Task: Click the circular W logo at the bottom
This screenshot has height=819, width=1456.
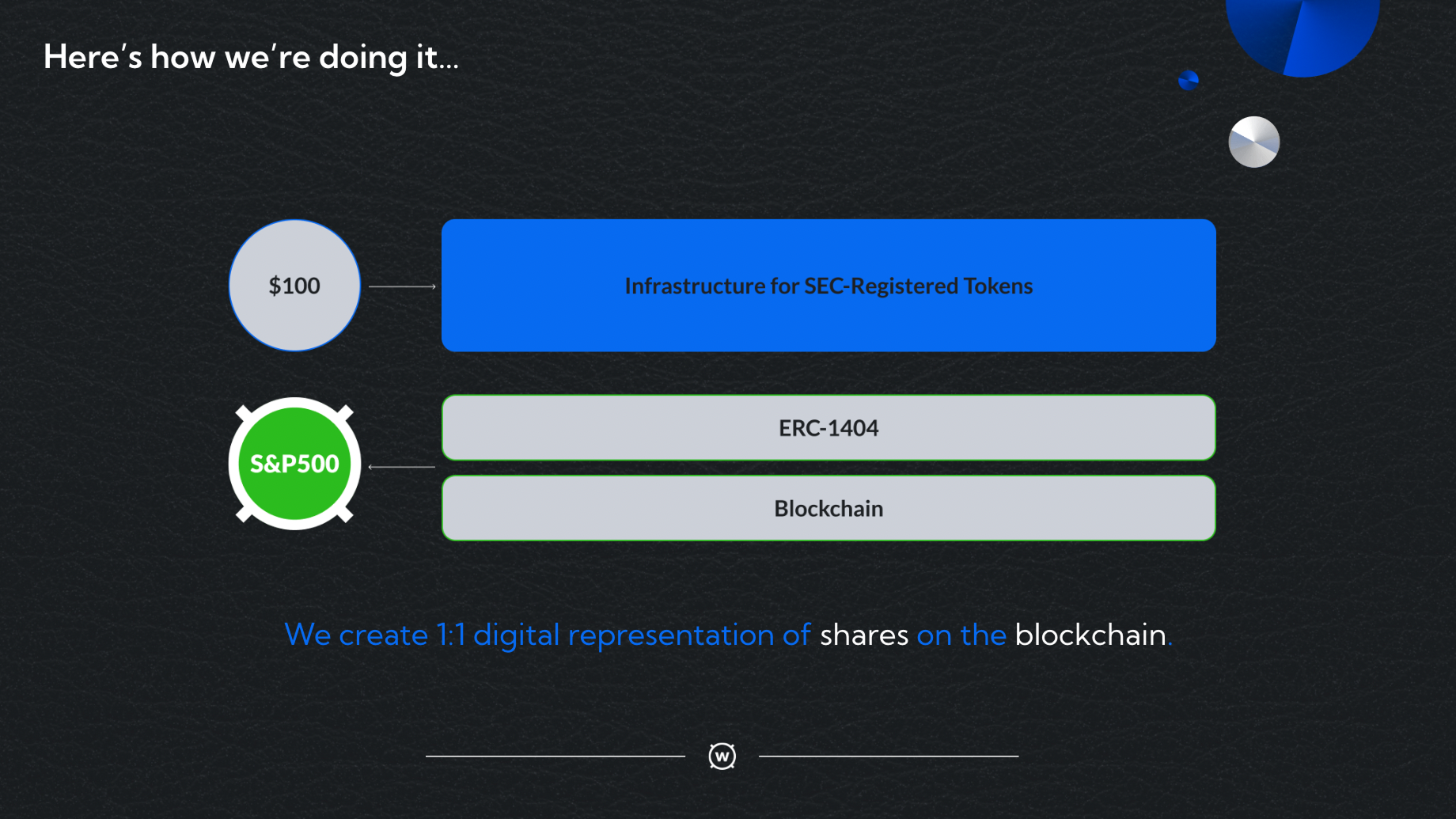Action: click(x=722, y=756)
